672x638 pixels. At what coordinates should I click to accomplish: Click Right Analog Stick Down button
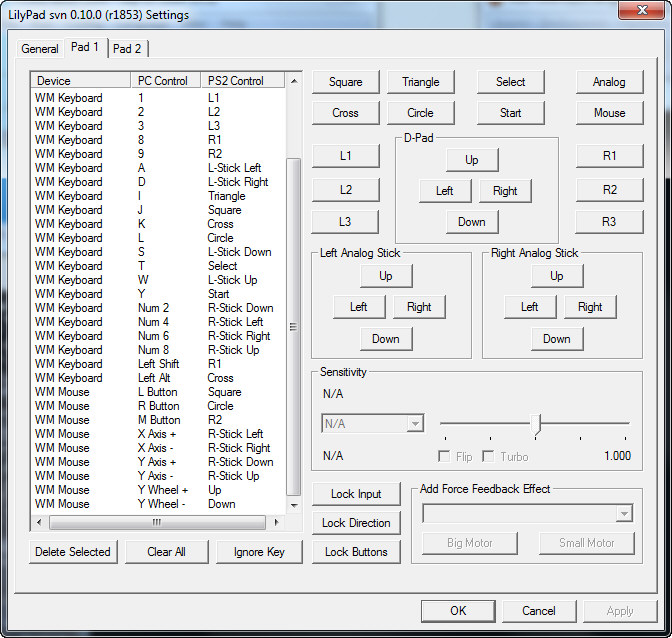(x=557, y=339)
